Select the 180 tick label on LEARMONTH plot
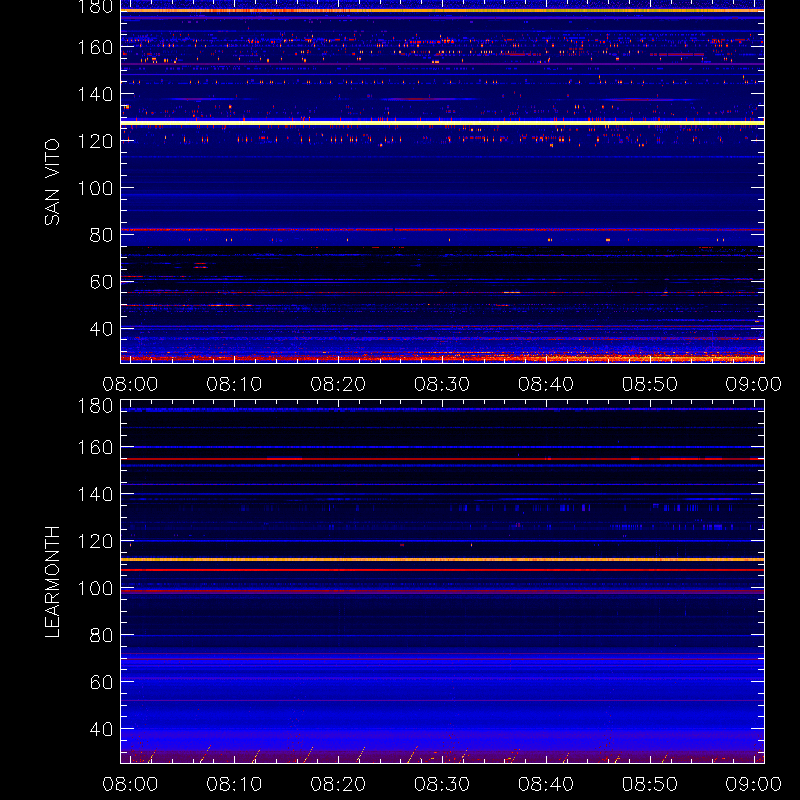 coord(95,406)
